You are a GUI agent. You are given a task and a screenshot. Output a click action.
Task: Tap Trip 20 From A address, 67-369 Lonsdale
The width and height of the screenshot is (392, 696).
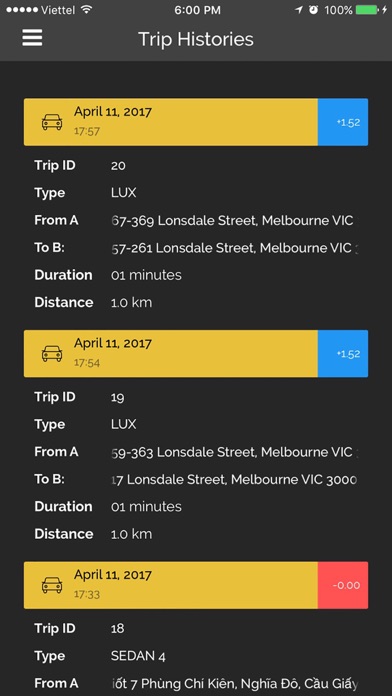tap(234, 220)
